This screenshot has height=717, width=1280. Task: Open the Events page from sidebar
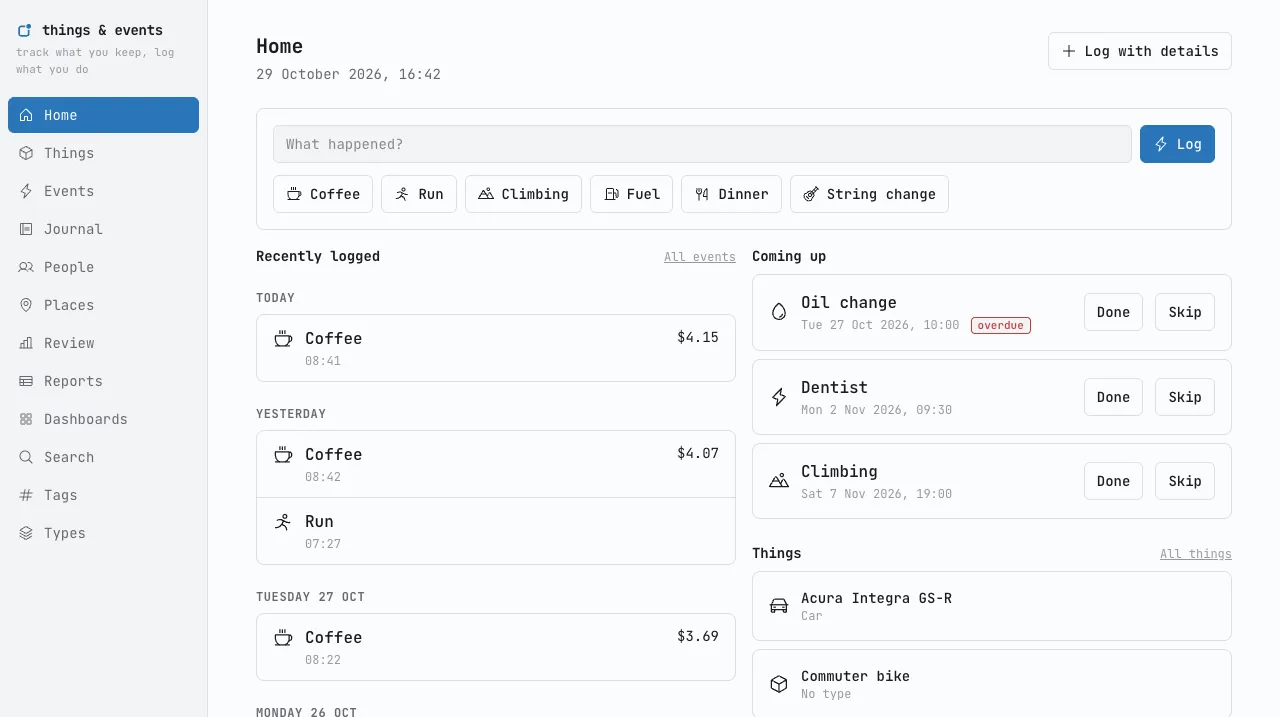pyautogui.click(x=103, y=191)
